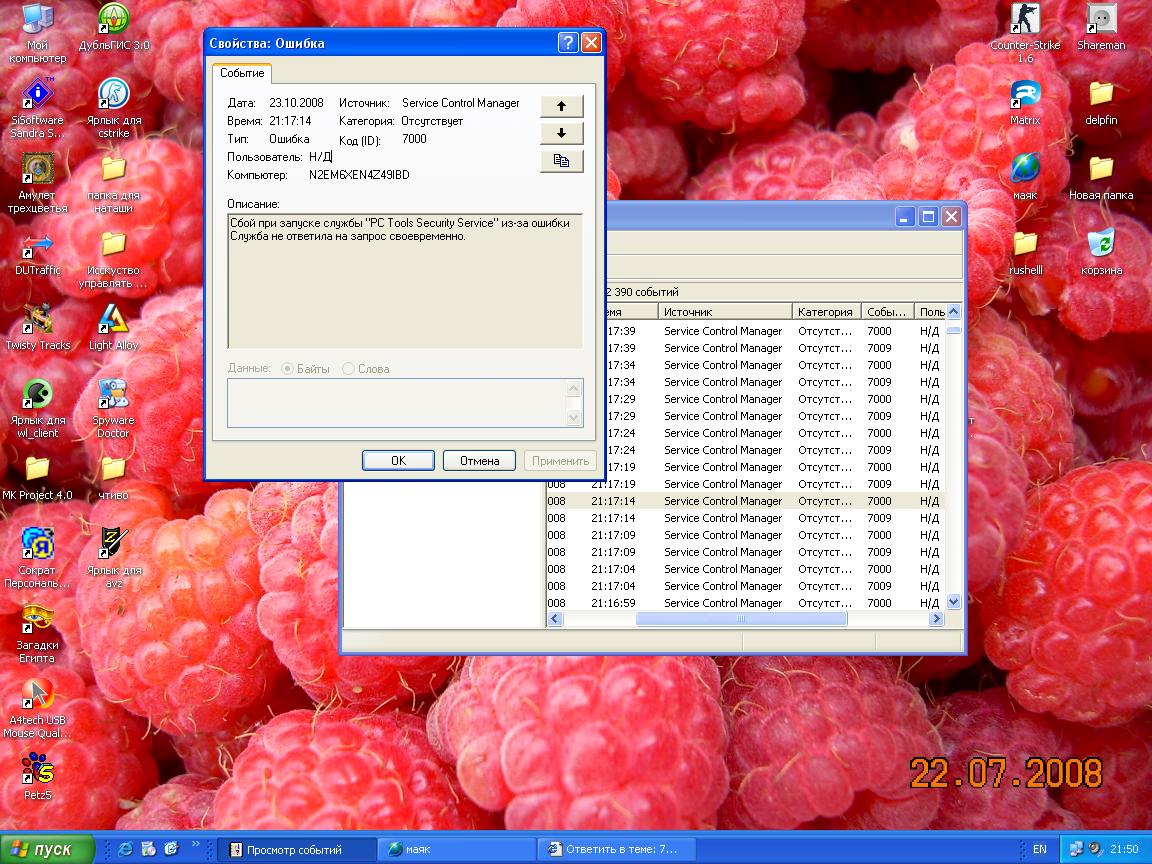Open the Spyware Doctor desktop shortcut

[x=113, y=395]
